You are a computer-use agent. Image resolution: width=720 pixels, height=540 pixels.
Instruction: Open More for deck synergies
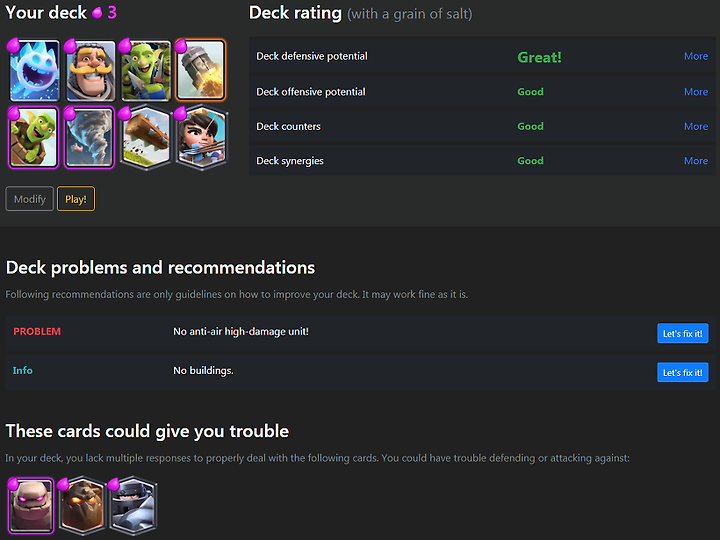coord(696,161)
